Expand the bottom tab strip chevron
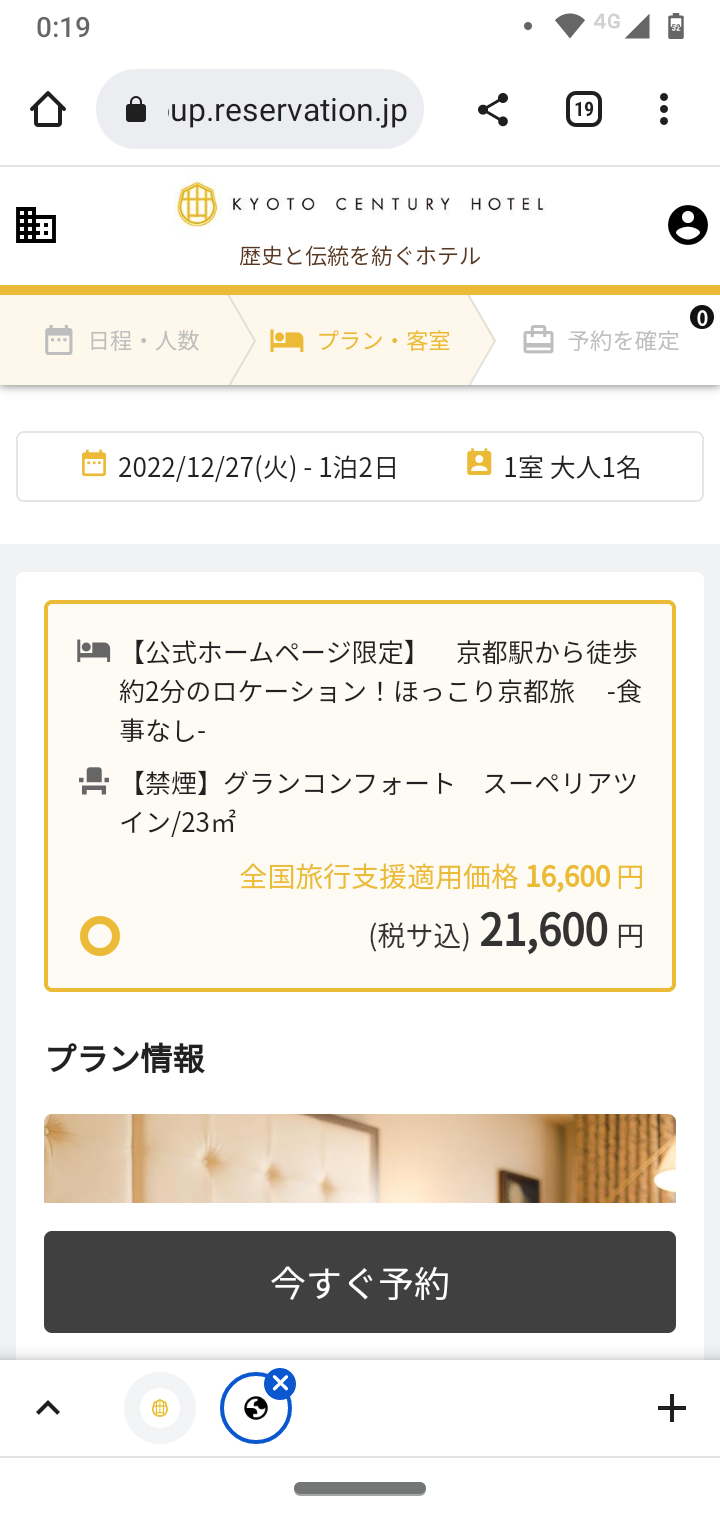 [x=48, y=1408]
